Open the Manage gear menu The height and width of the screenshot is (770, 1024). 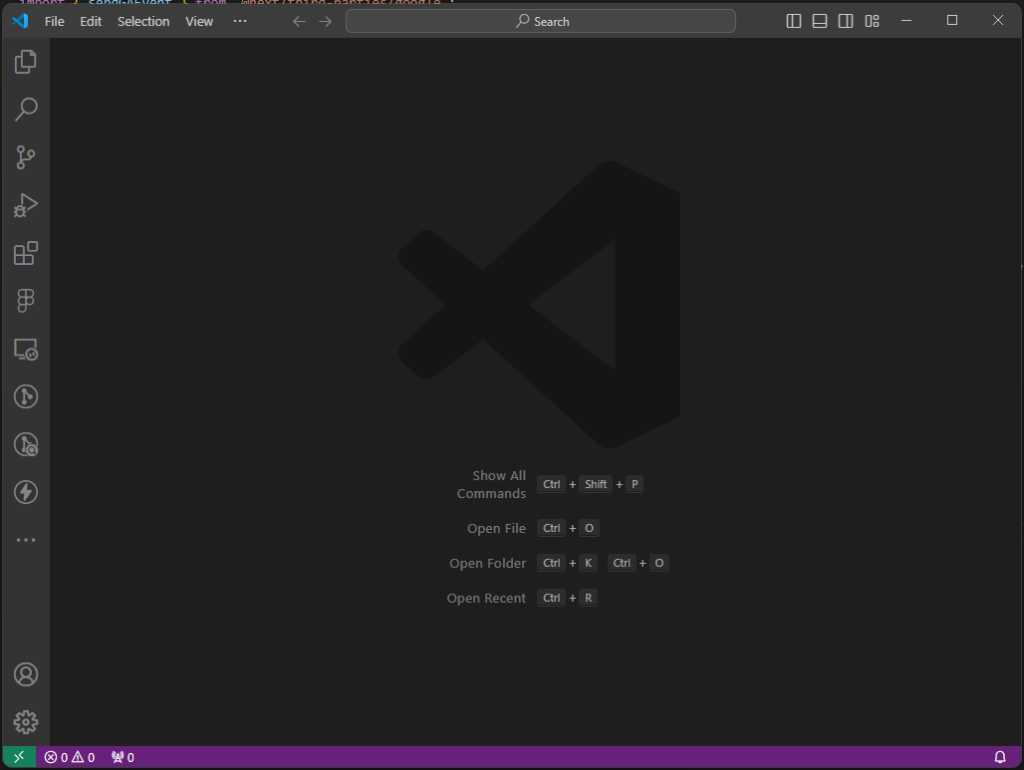[25, 722]
